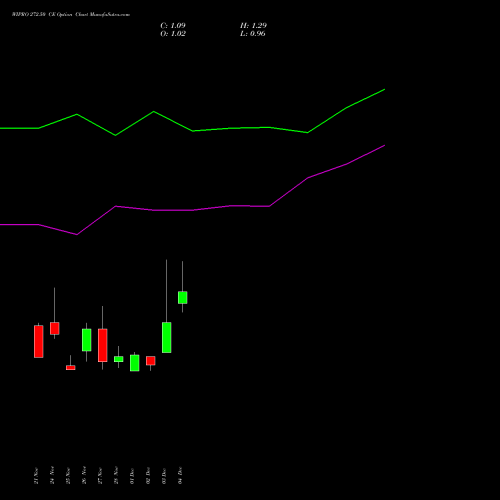Click the '24 Nov' date axis label
Viewport: 500px width, 500px height.
pyautogui.click(x=52, y=476)
